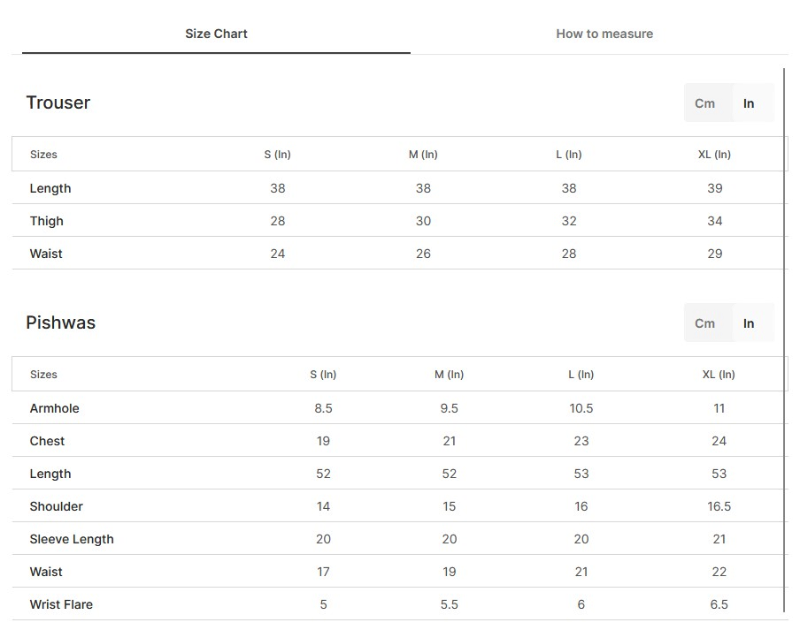Image resolution: width=800 pixels, height=630 pixels.
Task: Click Shoulder XL value 16.5
Action: [x=719, y=506]
